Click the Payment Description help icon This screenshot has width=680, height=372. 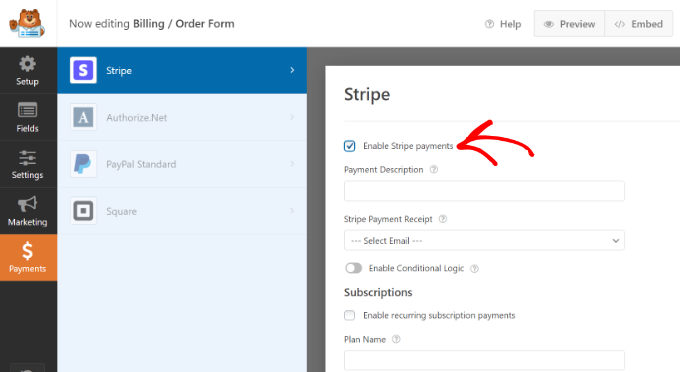click(x=434, y=170)
